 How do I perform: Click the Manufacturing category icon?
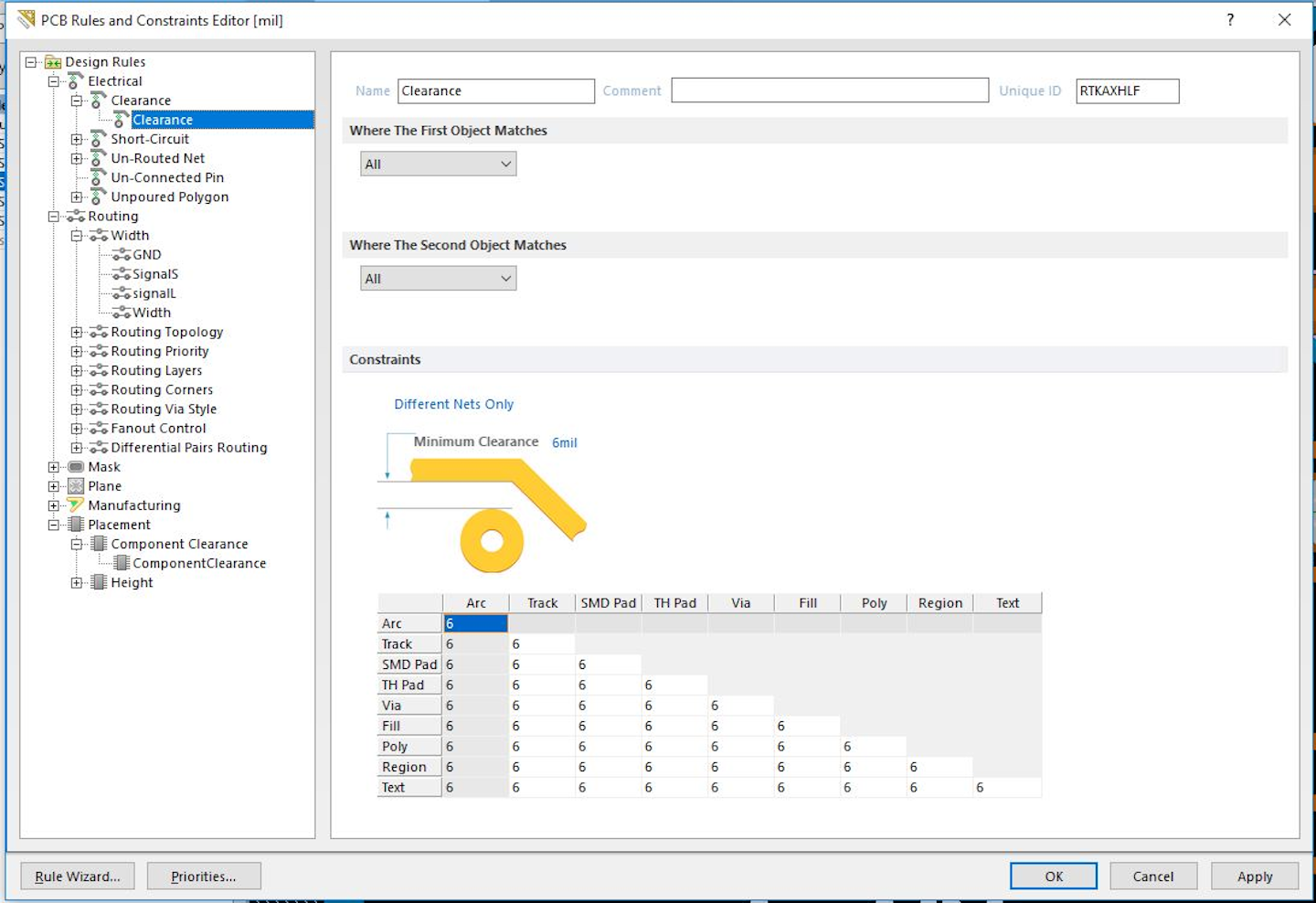76,505
